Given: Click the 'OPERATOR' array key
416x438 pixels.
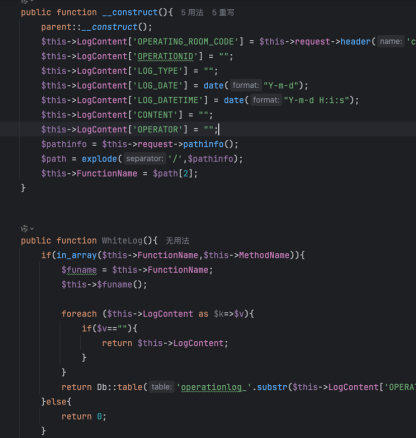Looking at the screenshot, I should click(158, 130).
